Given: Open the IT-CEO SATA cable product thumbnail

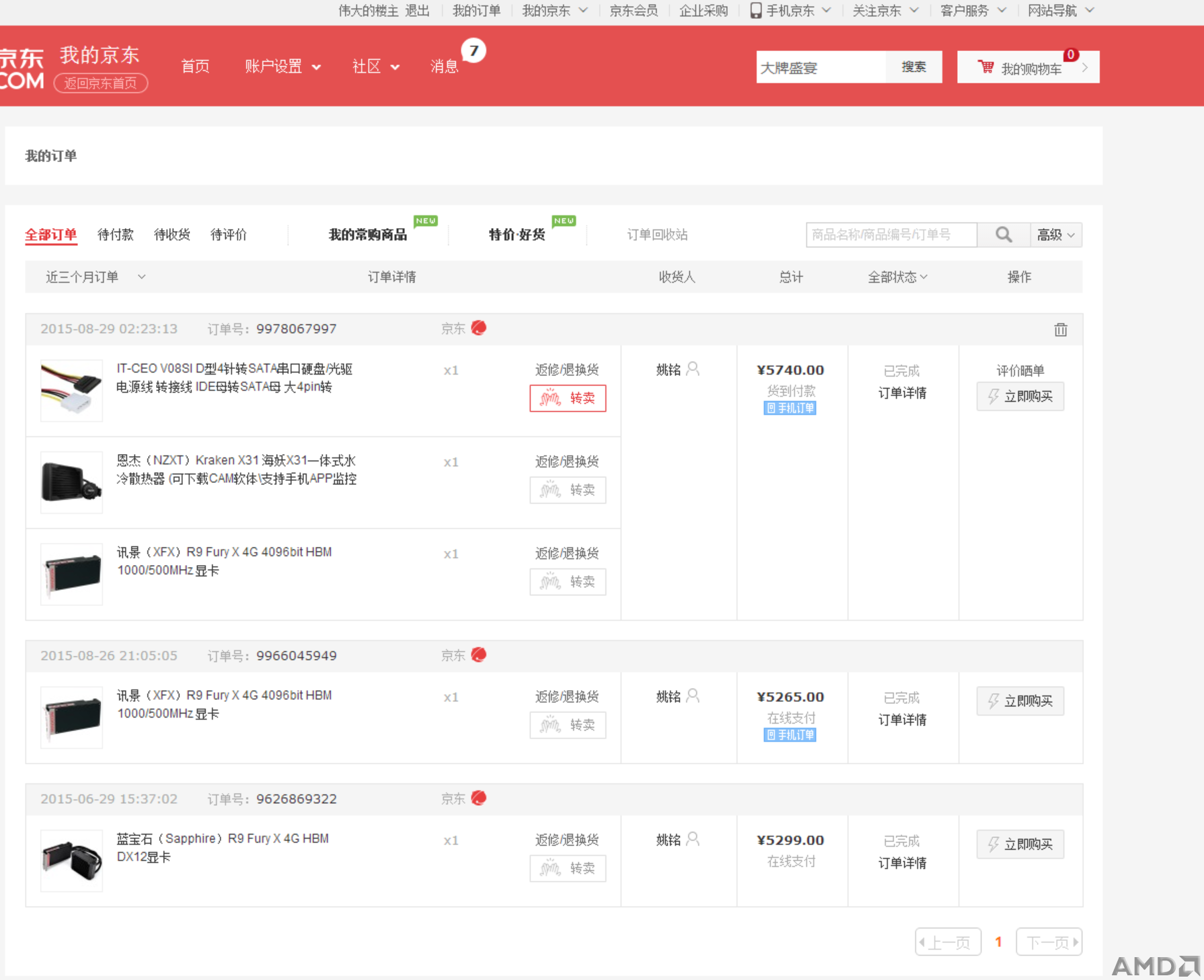Looking at the screenshot, I should coord(71,391).
